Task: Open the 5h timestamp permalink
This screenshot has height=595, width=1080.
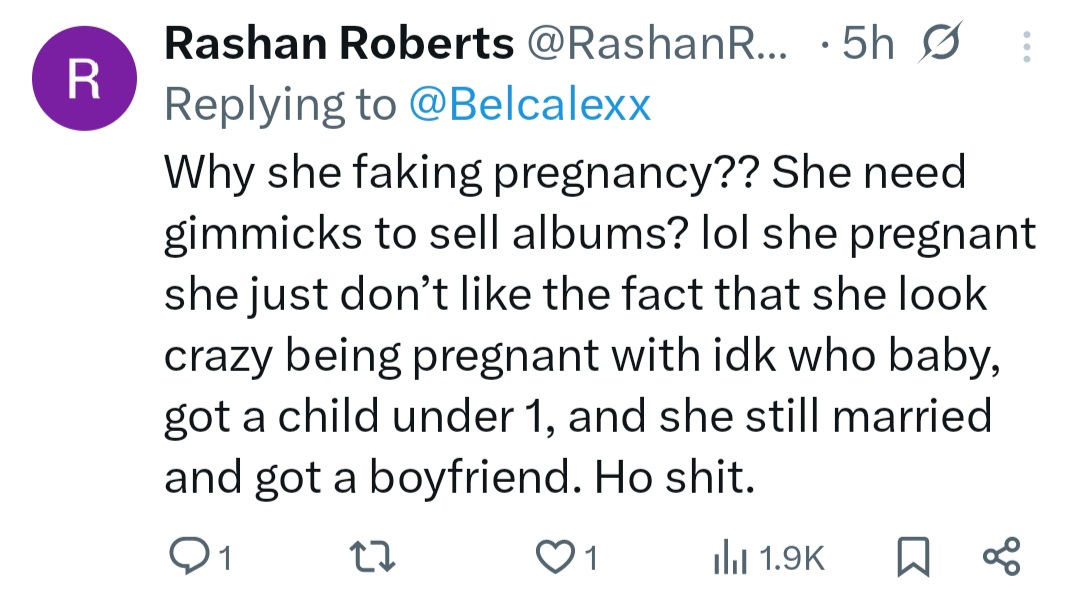Action: pyautogui.click(x=866, y=45)
